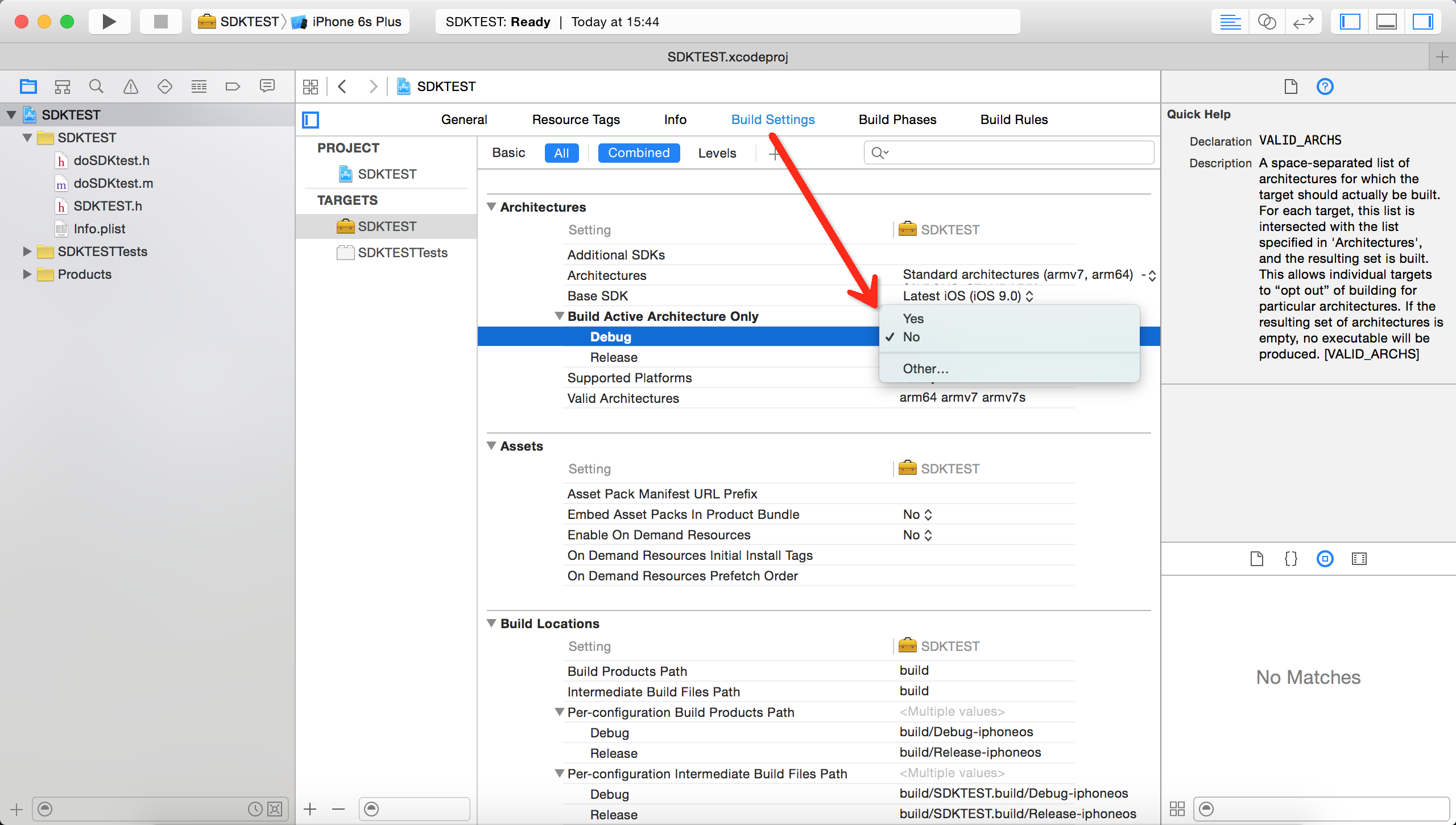This screenshot has height=825, width=1456.
Task: Toggle the Utilities pane visibility
Action: click(1422, 22)
